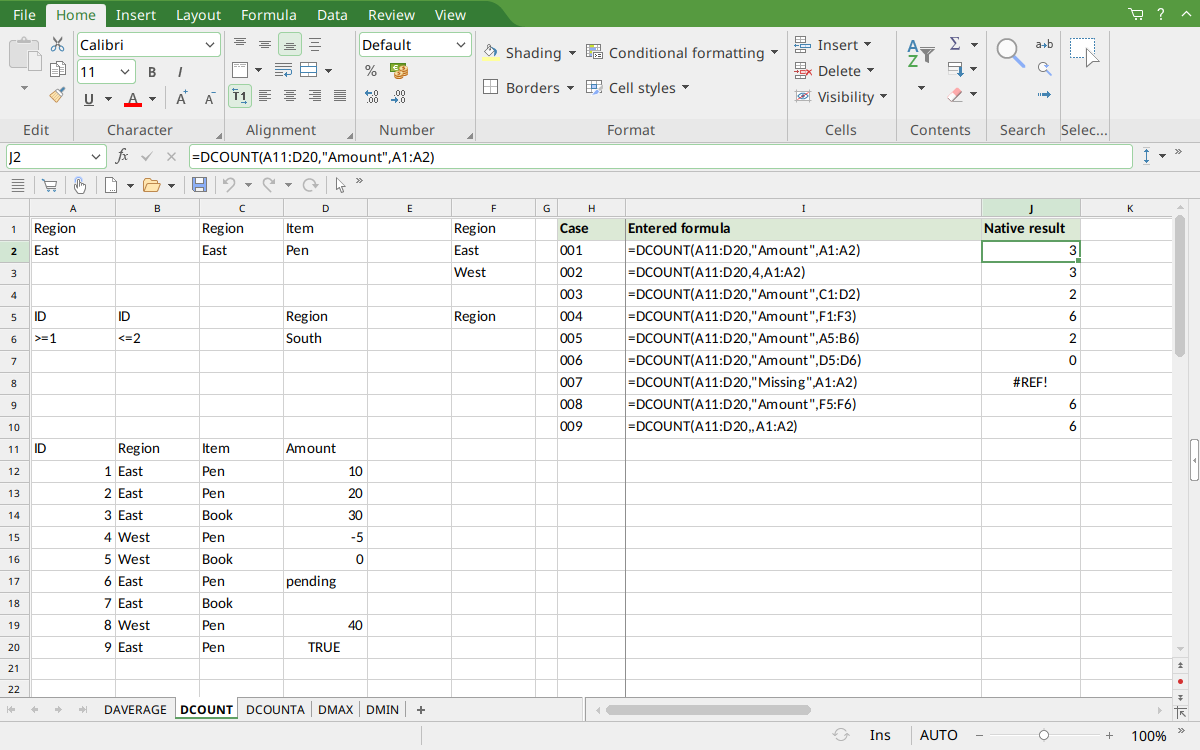Activate the Format painter brush
Image resolution: width=1200 pixels, height=750 pixels.
(x=57, y=95)
